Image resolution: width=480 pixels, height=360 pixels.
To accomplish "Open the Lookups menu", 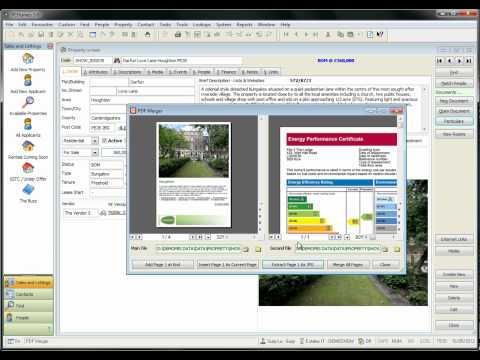I will (202, 25).
